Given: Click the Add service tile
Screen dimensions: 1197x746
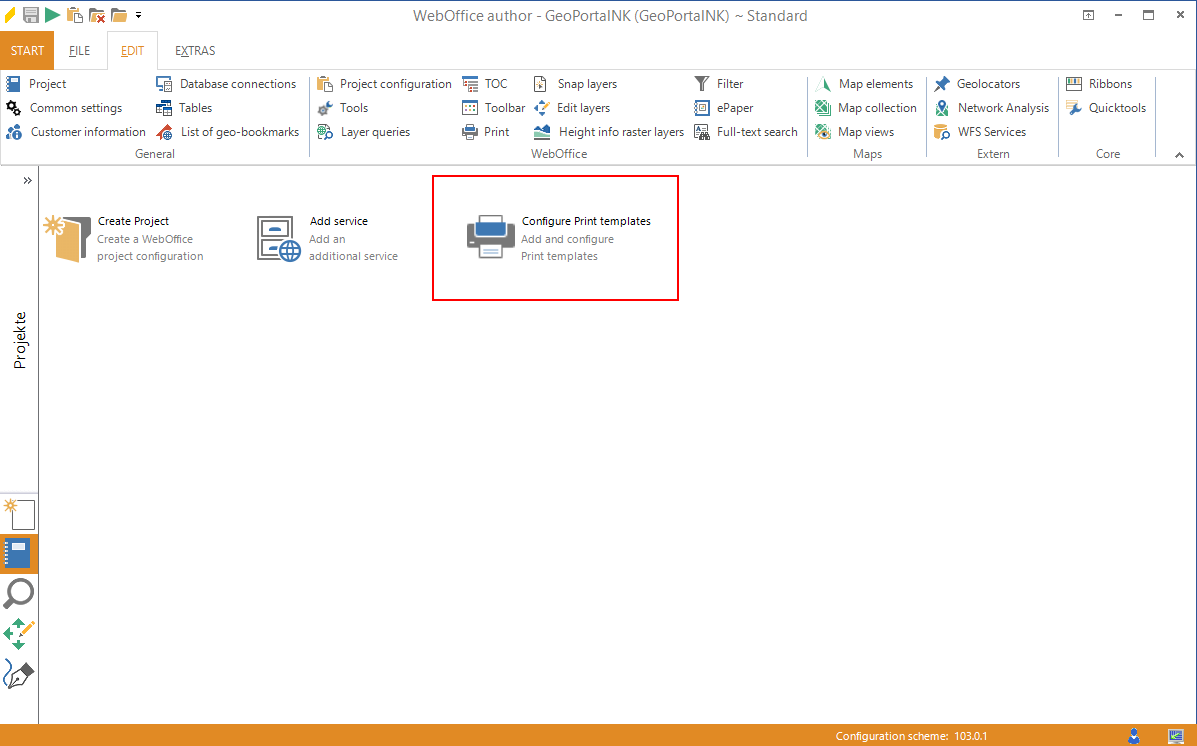Looking at the screenshot, I should [x=327, y=238].
